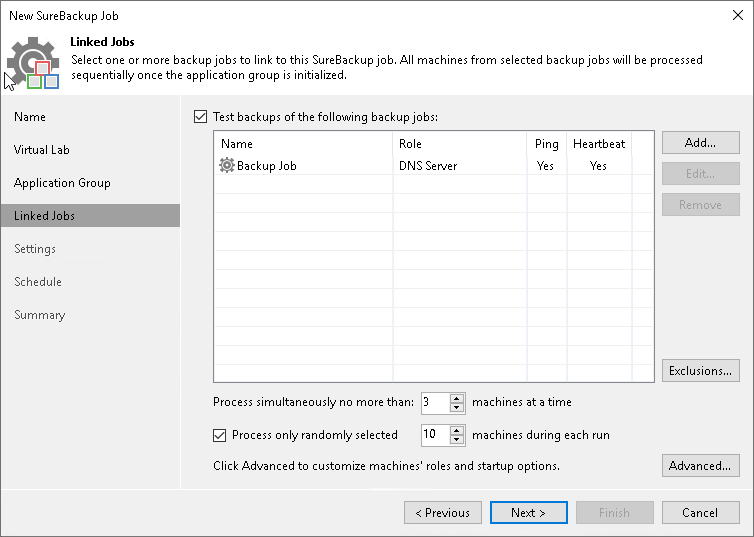Screen dimensions: 754x537
Task: Go to the Virtual Lab step
Action: click(41, 150)
